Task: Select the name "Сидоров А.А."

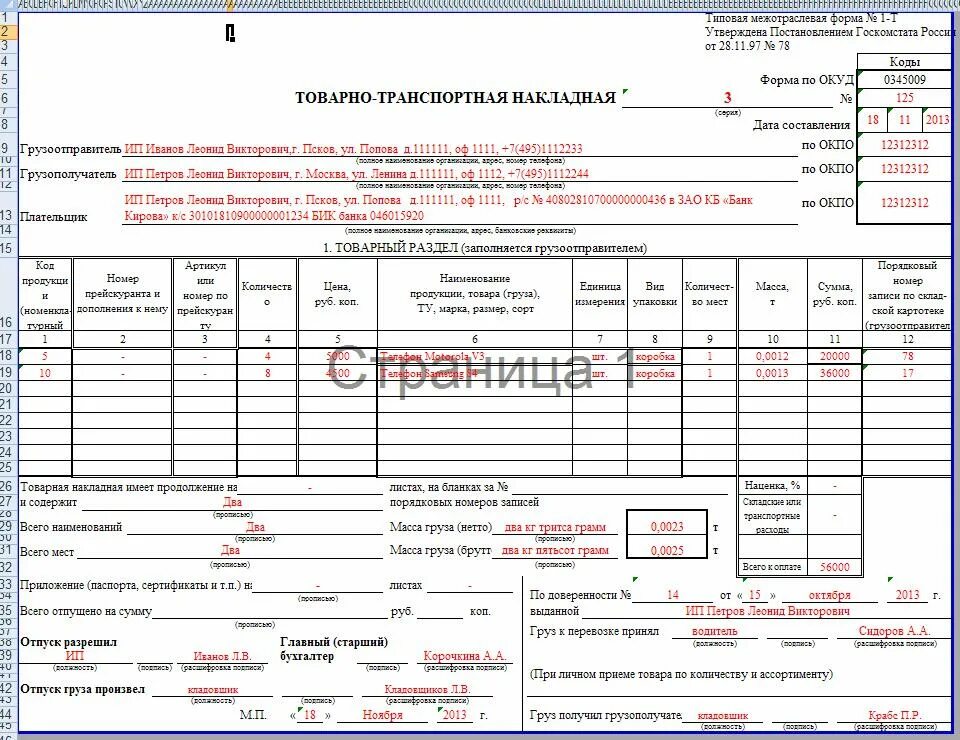Action: [894, 631]
